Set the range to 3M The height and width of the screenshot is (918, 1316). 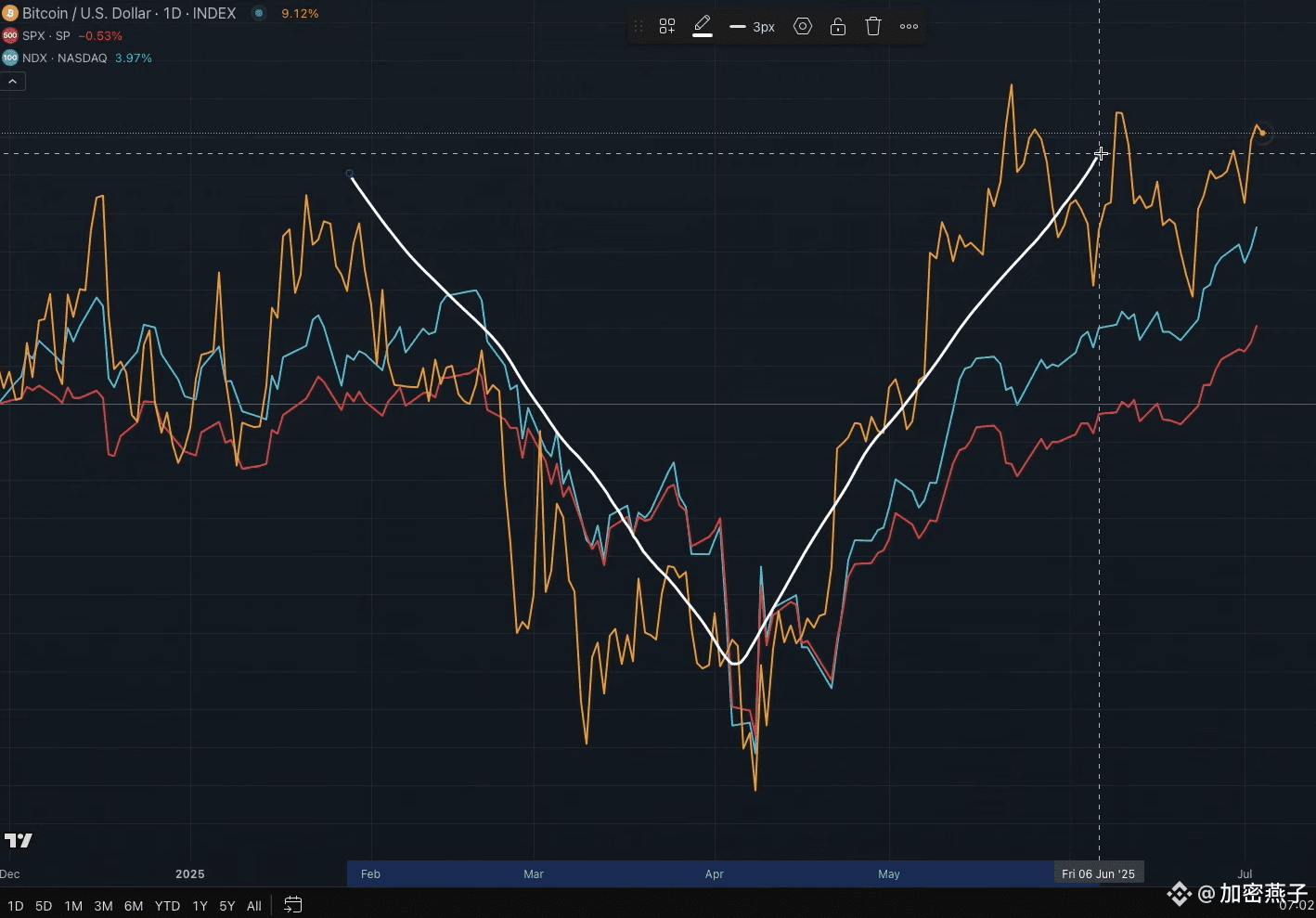103,906
